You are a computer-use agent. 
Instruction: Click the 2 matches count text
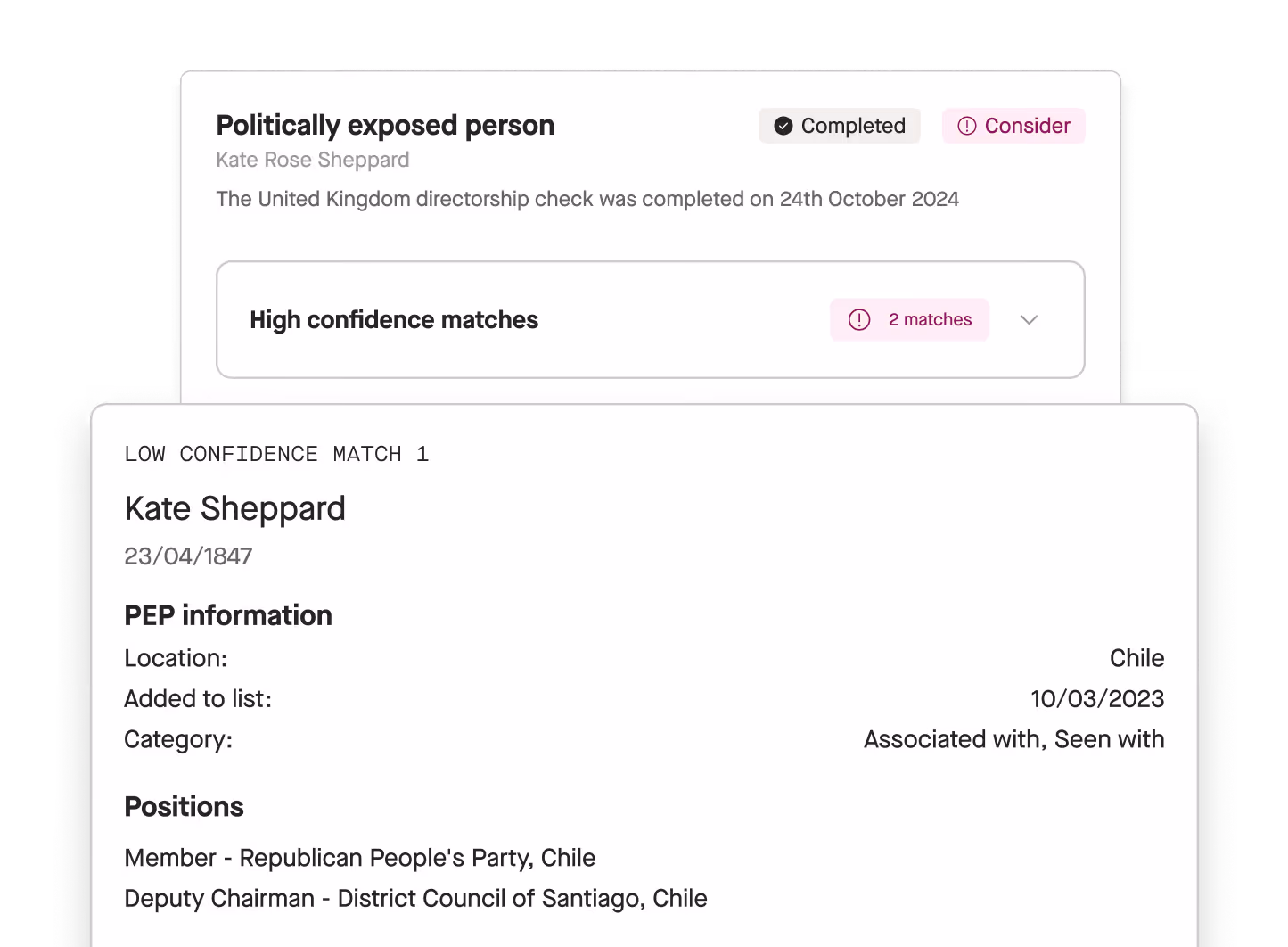tap(930, 319)
